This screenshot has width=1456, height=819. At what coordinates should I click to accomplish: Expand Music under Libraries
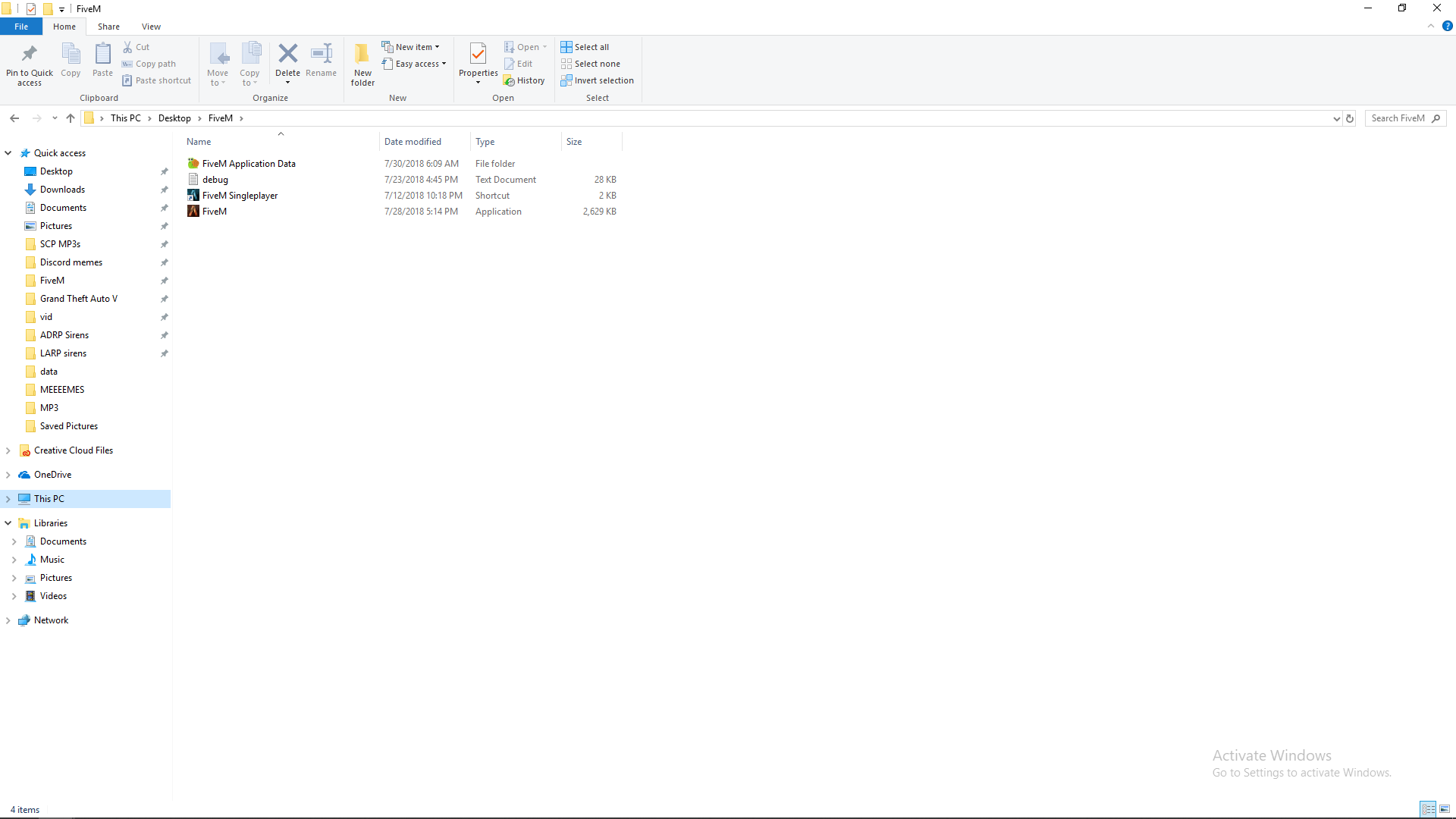tap(14, 560)
